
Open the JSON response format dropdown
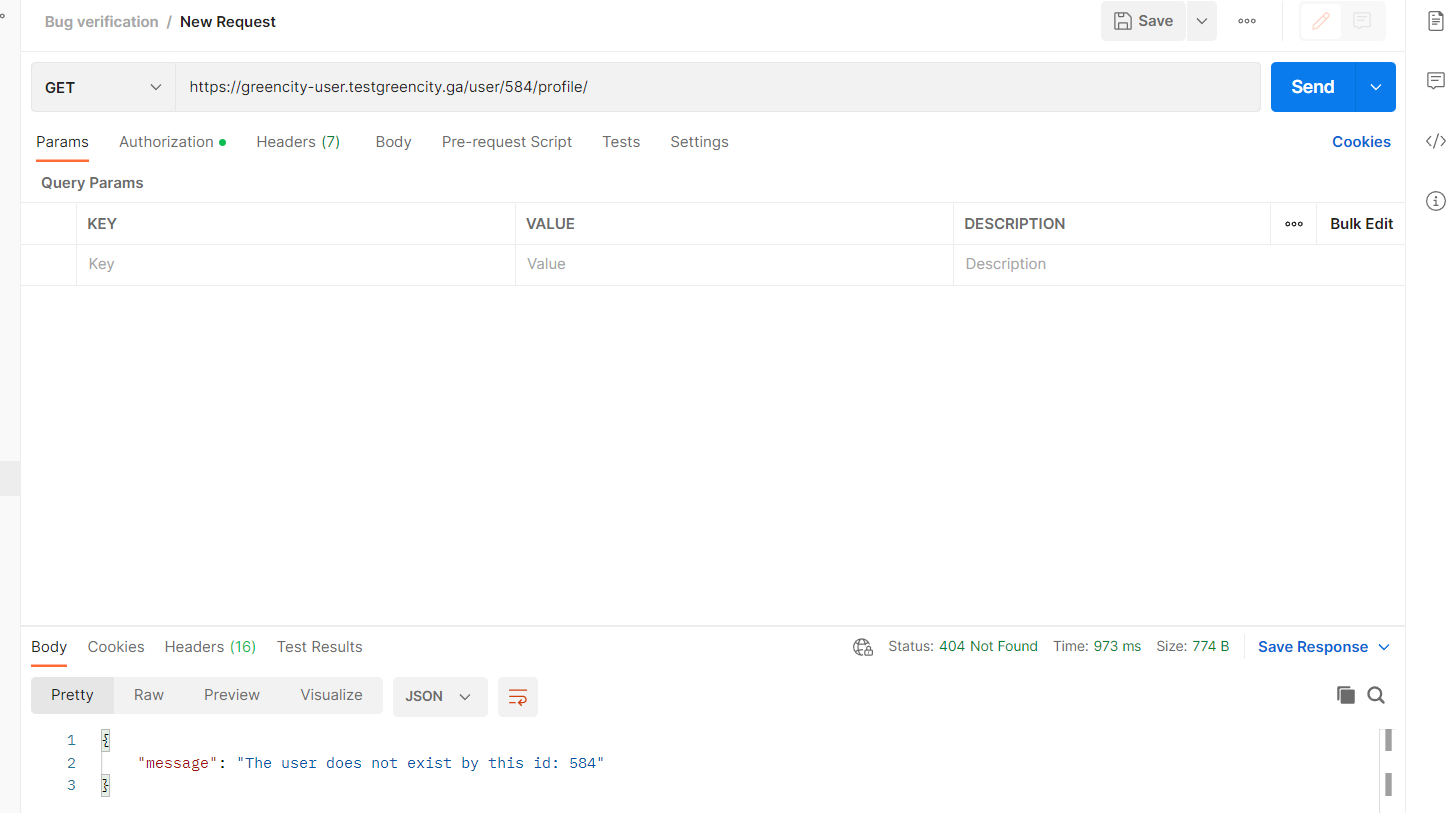pos(439,696)
